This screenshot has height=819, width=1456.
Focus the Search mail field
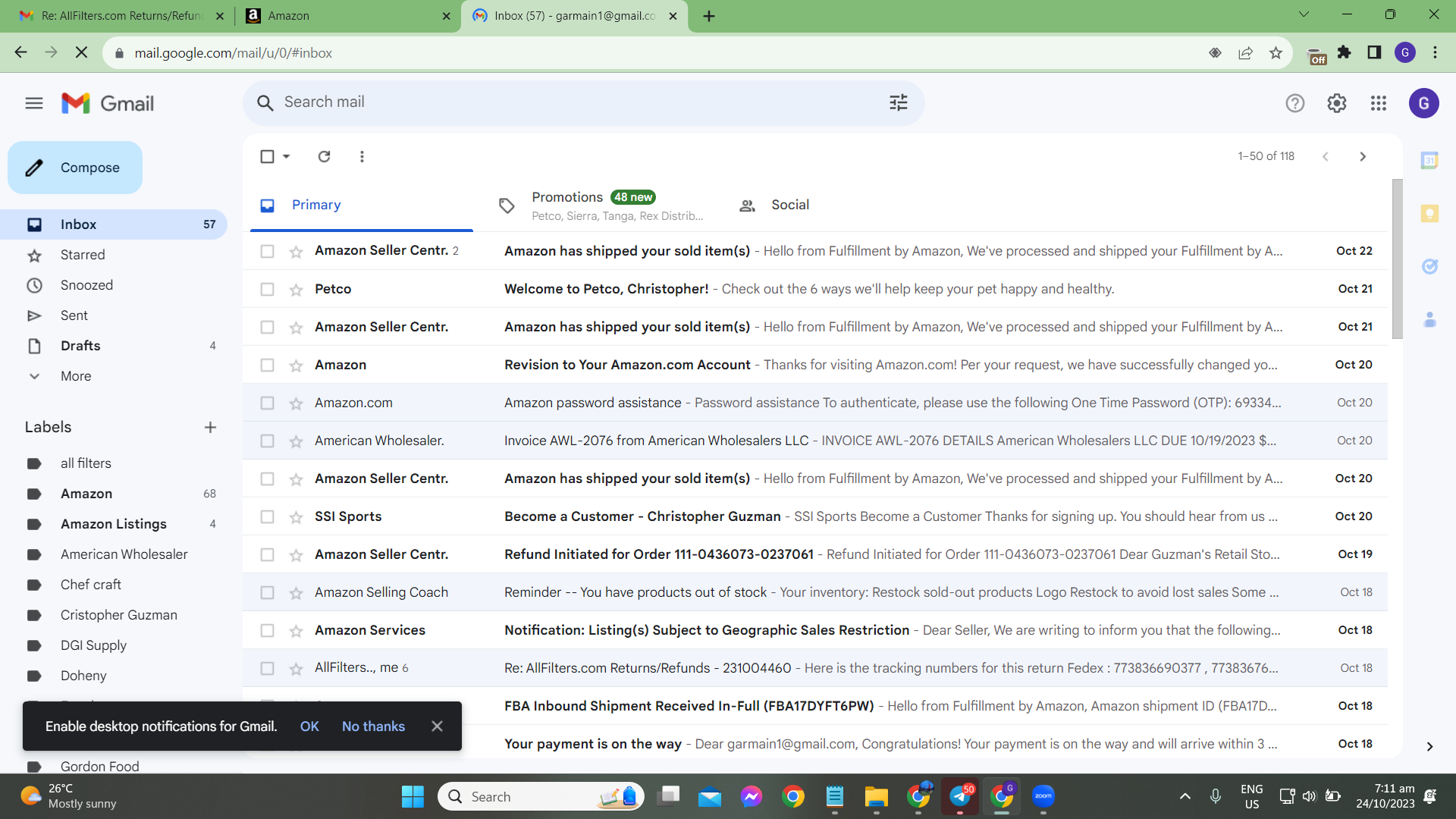[x=582, y=102]
